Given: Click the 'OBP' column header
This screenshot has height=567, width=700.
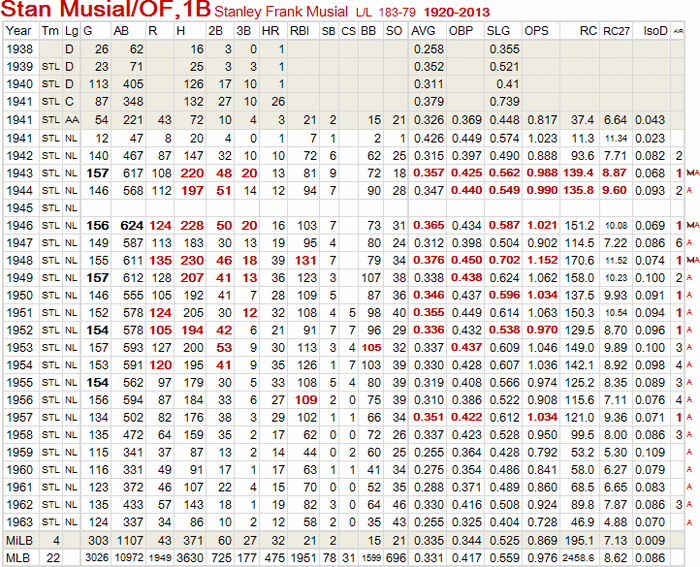Looking at the screenshot, I should click(462, 31).
